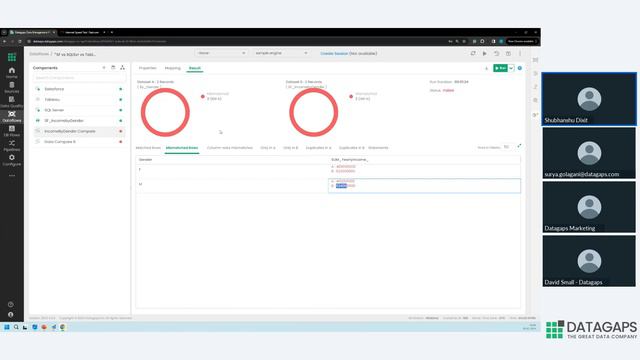Image resolution: width=640 pixels, height=360 pixels.
Task: Open the Data Quality section in the sidebar
Action: tap(11, 102)
